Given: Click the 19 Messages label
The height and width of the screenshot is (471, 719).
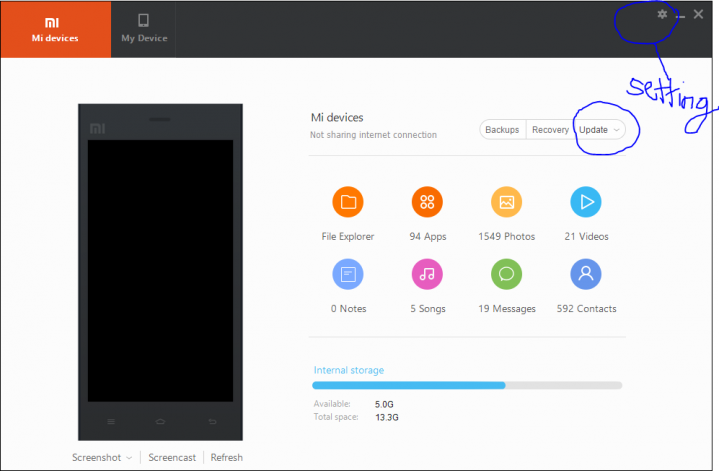Looking at the screenshot, I should 507,309.
